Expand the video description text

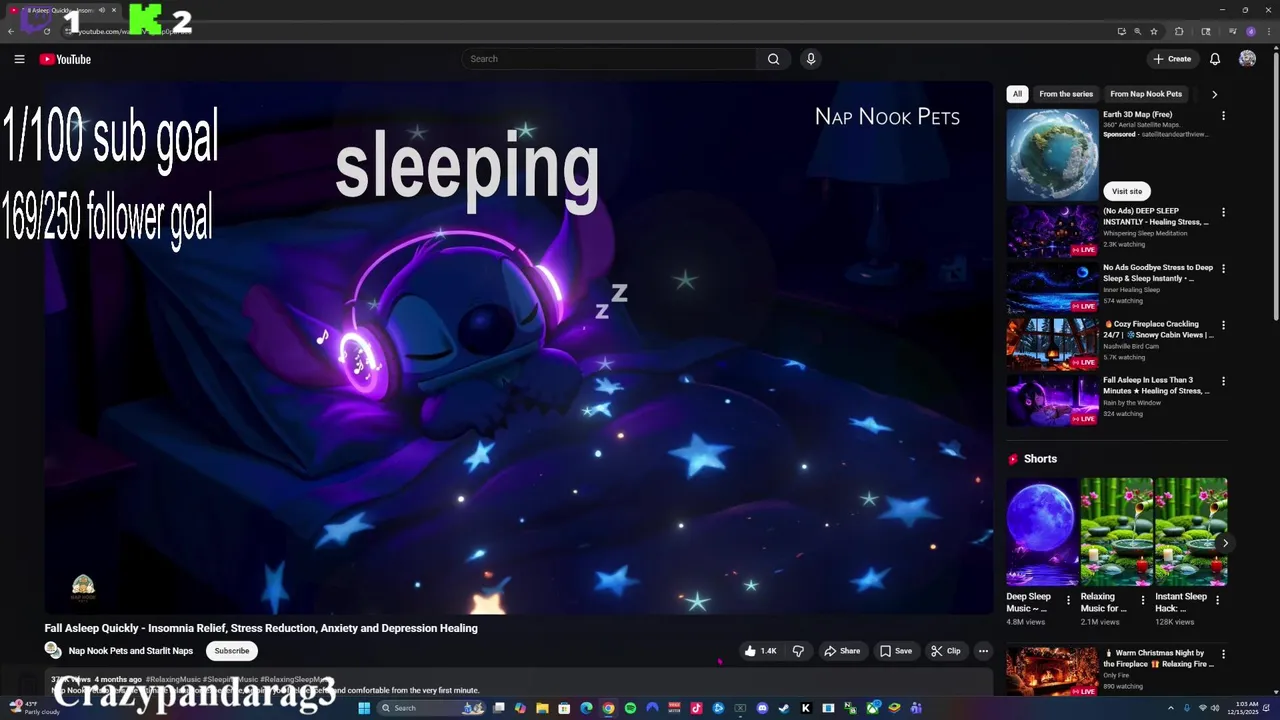click(518, 685)
